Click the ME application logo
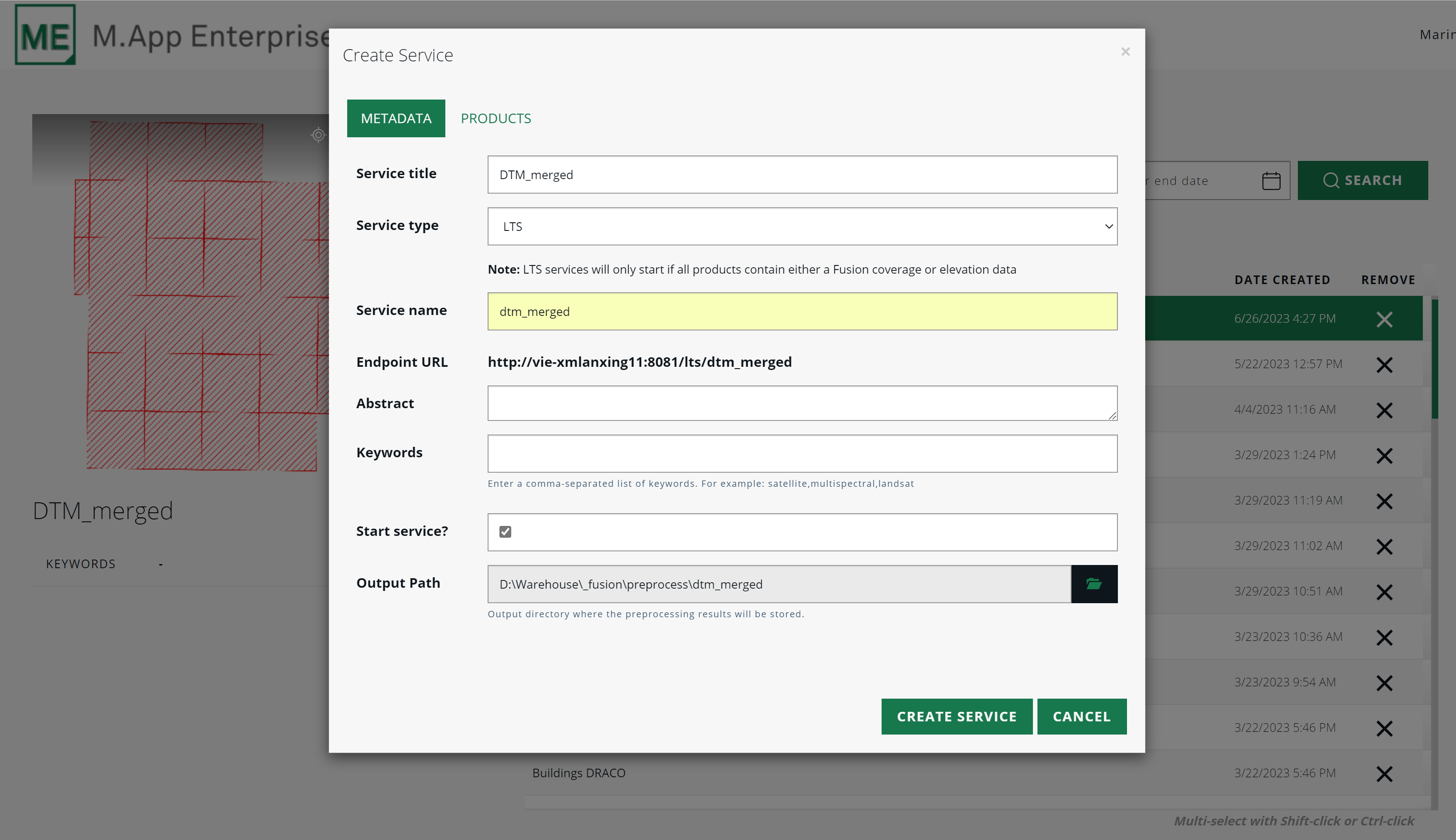The width and height of the screenshot is (1456, 840). [45, 35]
